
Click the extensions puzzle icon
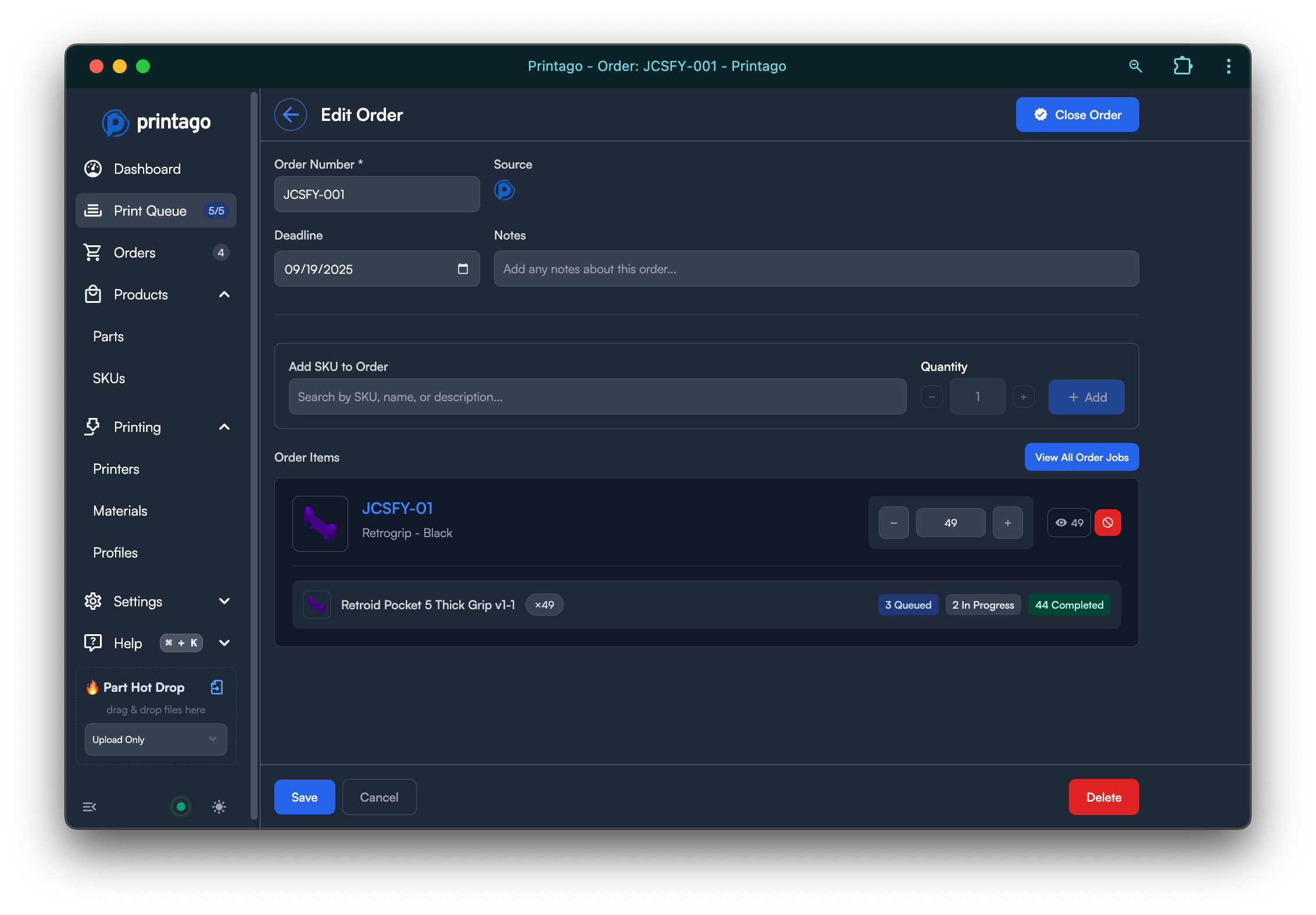(1182, 66)
